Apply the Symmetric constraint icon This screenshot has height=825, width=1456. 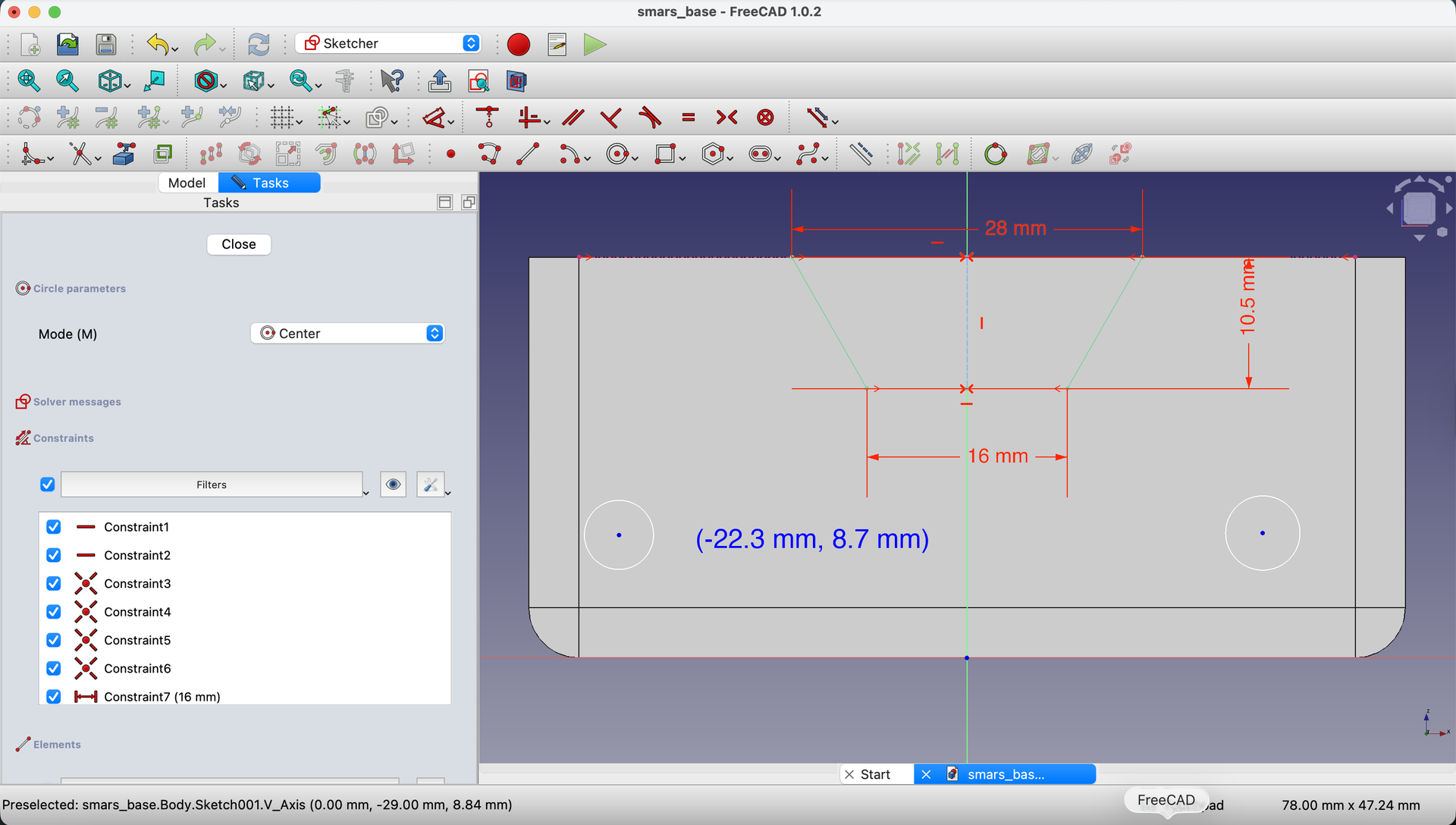click(x=726, y=117)
